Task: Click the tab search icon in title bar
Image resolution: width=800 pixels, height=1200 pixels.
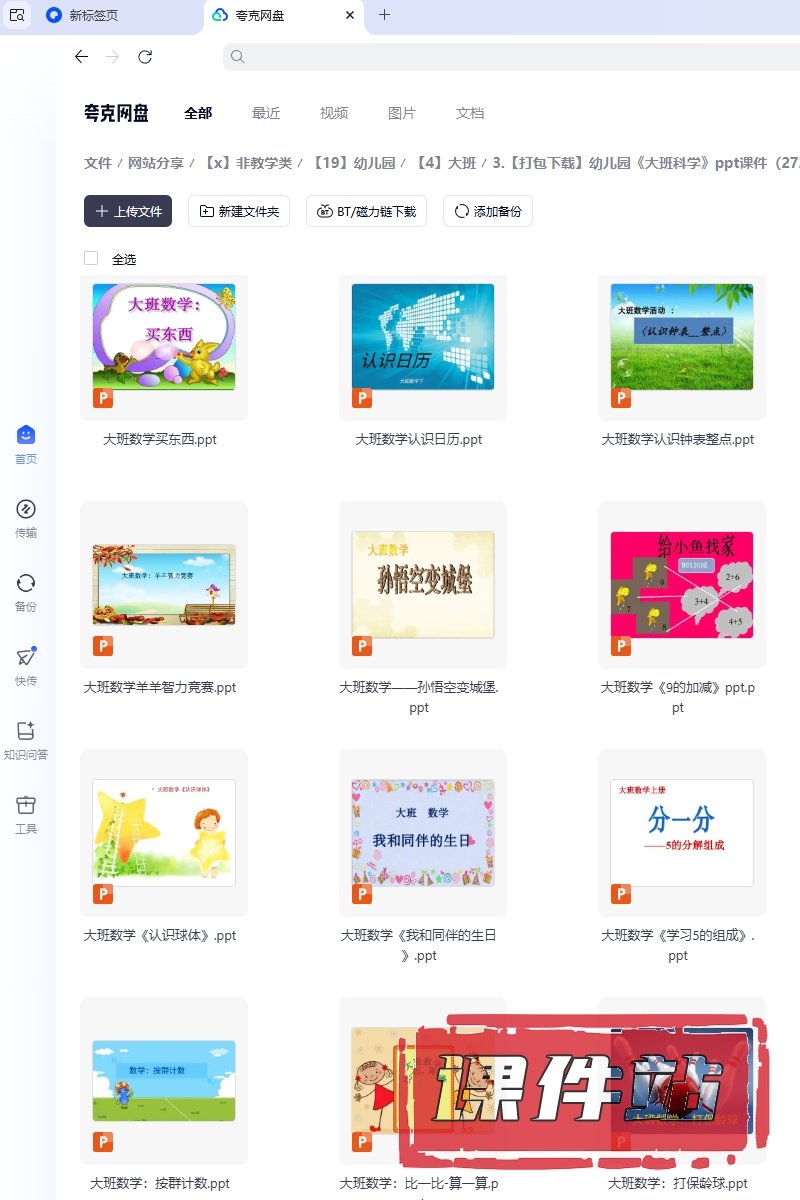Action: (17, 15)
